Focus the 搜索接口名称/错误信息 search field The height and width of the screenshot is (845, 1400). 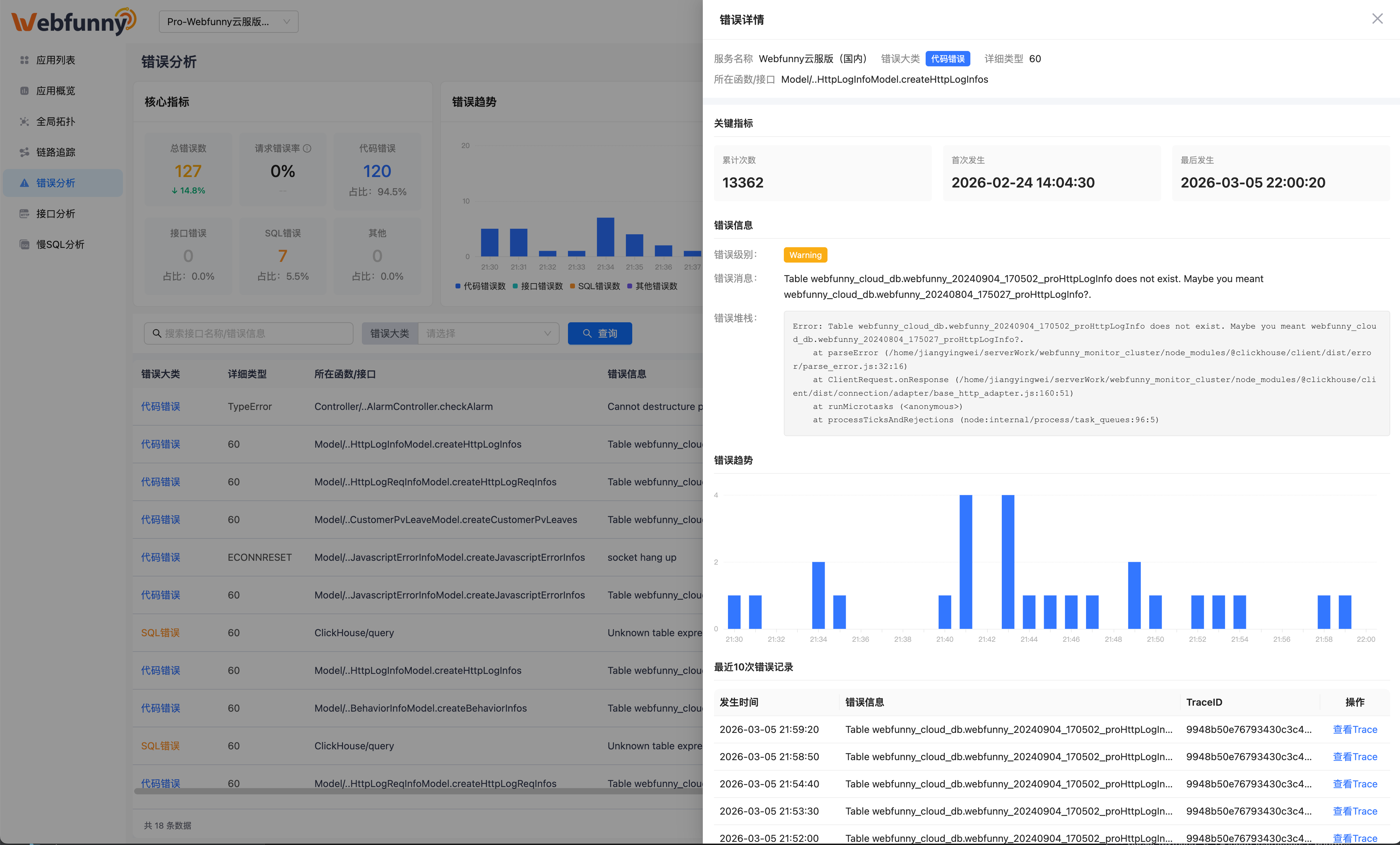[253, 333]
